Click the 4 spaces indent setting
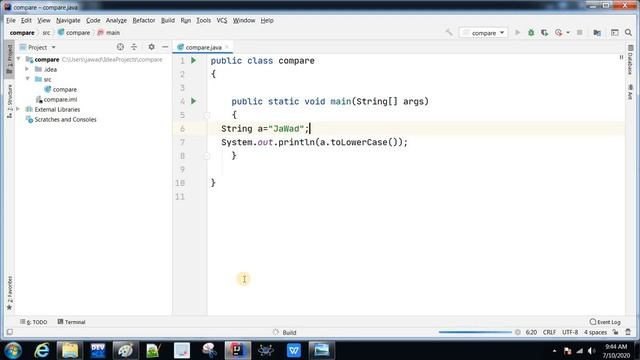Viewport: 640px width, 360px height. point(595,332)
